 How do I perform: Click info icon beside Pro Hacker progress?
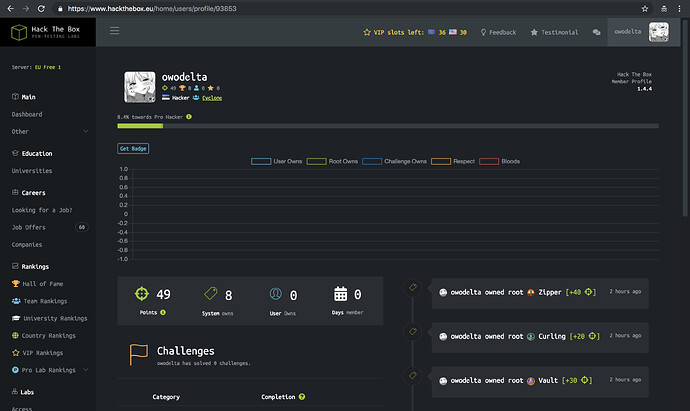(x=189, y=117)
